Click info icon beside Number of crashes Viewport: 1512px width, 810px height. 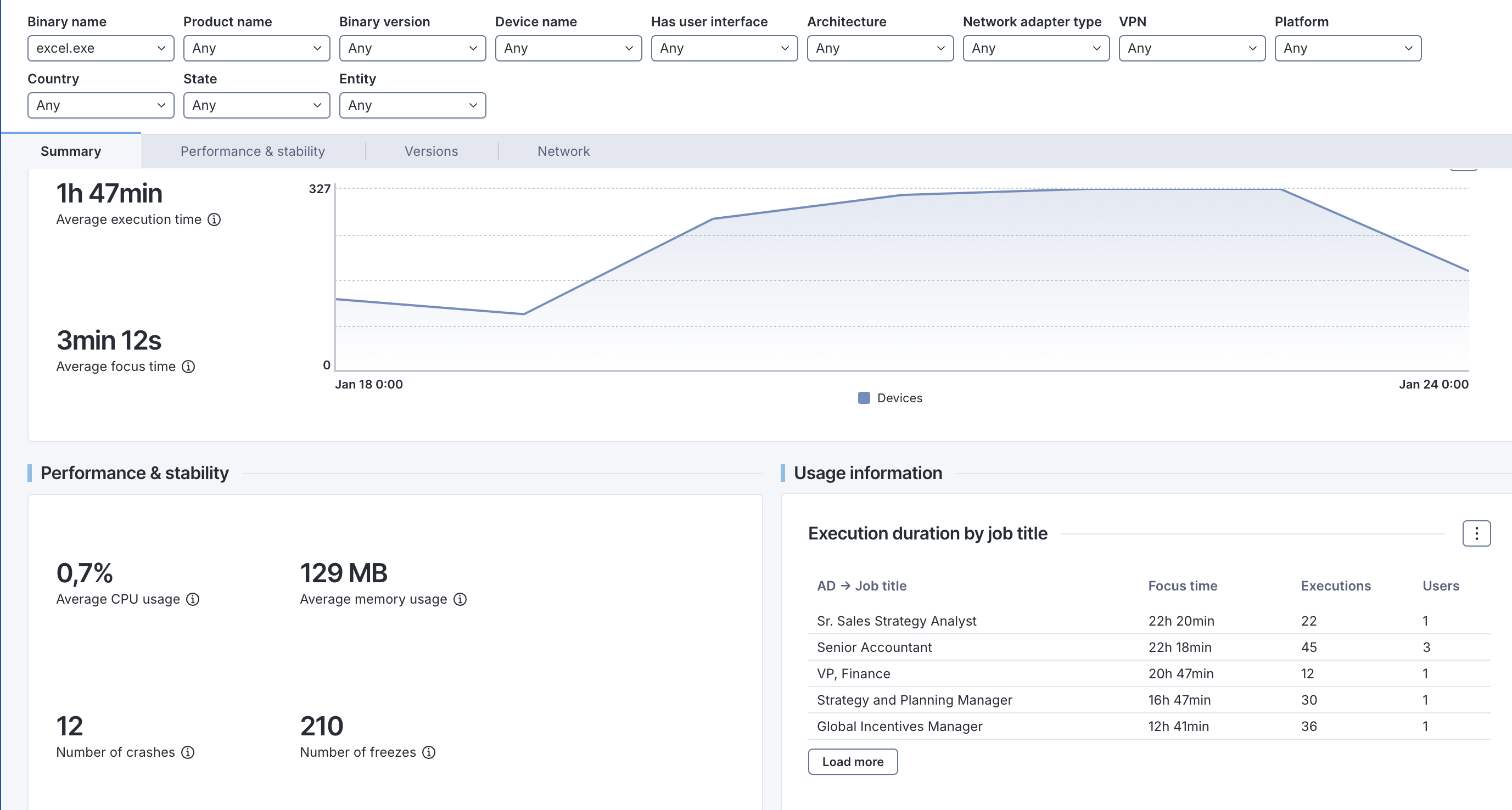click(x=188, y=752)
